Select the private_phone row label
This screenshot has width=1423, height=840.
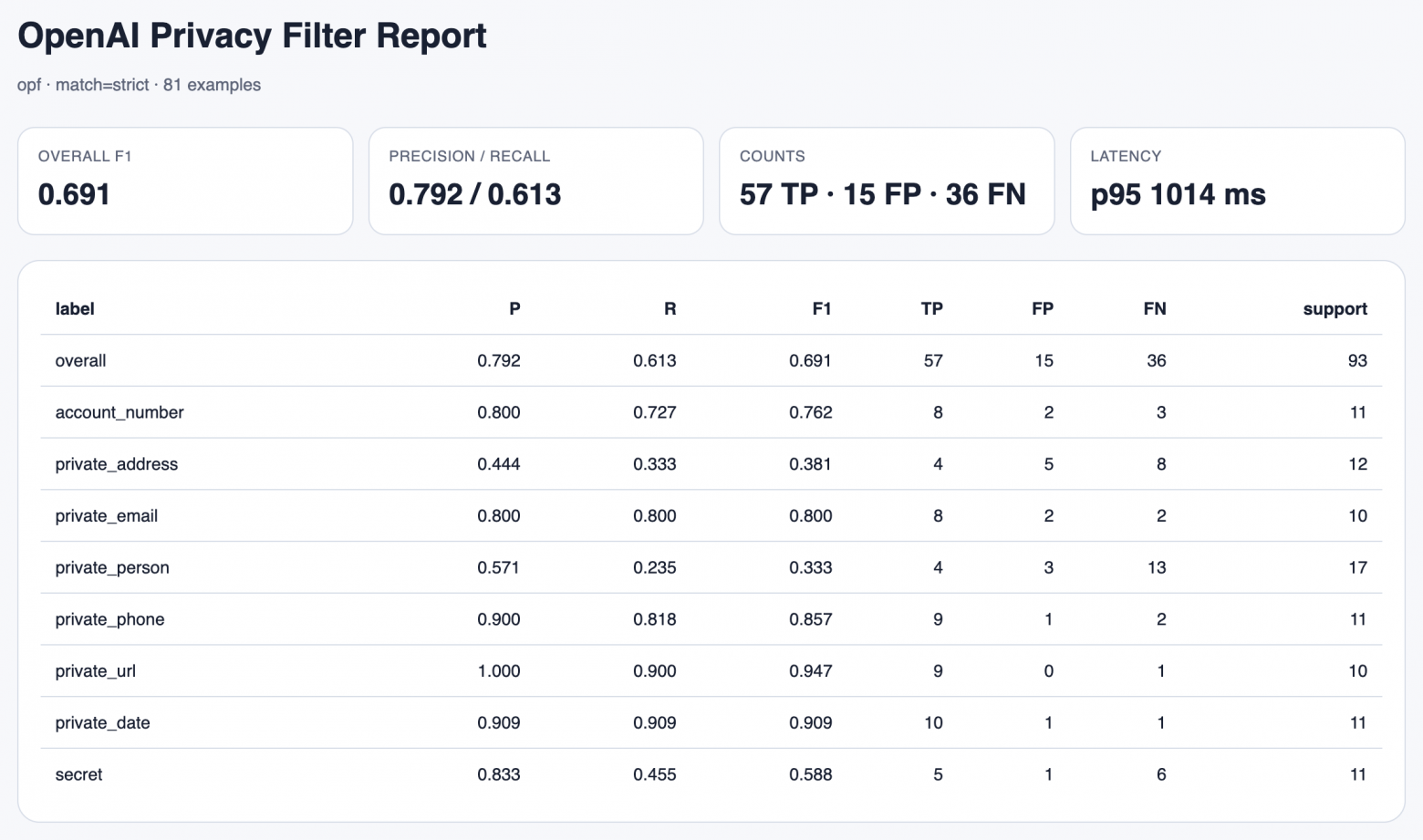pos(110,619)
